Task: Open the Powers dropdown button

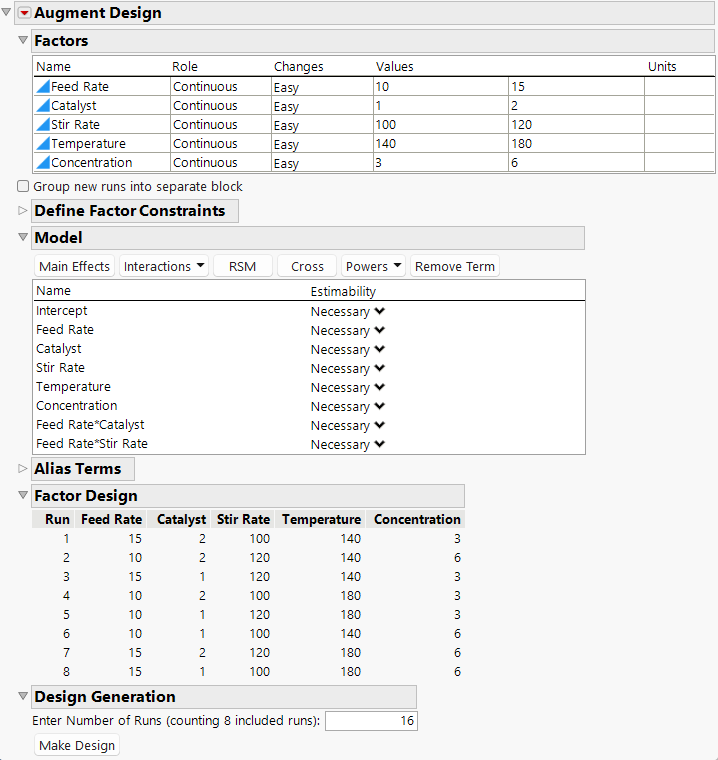Action: (x=373, y=266)
